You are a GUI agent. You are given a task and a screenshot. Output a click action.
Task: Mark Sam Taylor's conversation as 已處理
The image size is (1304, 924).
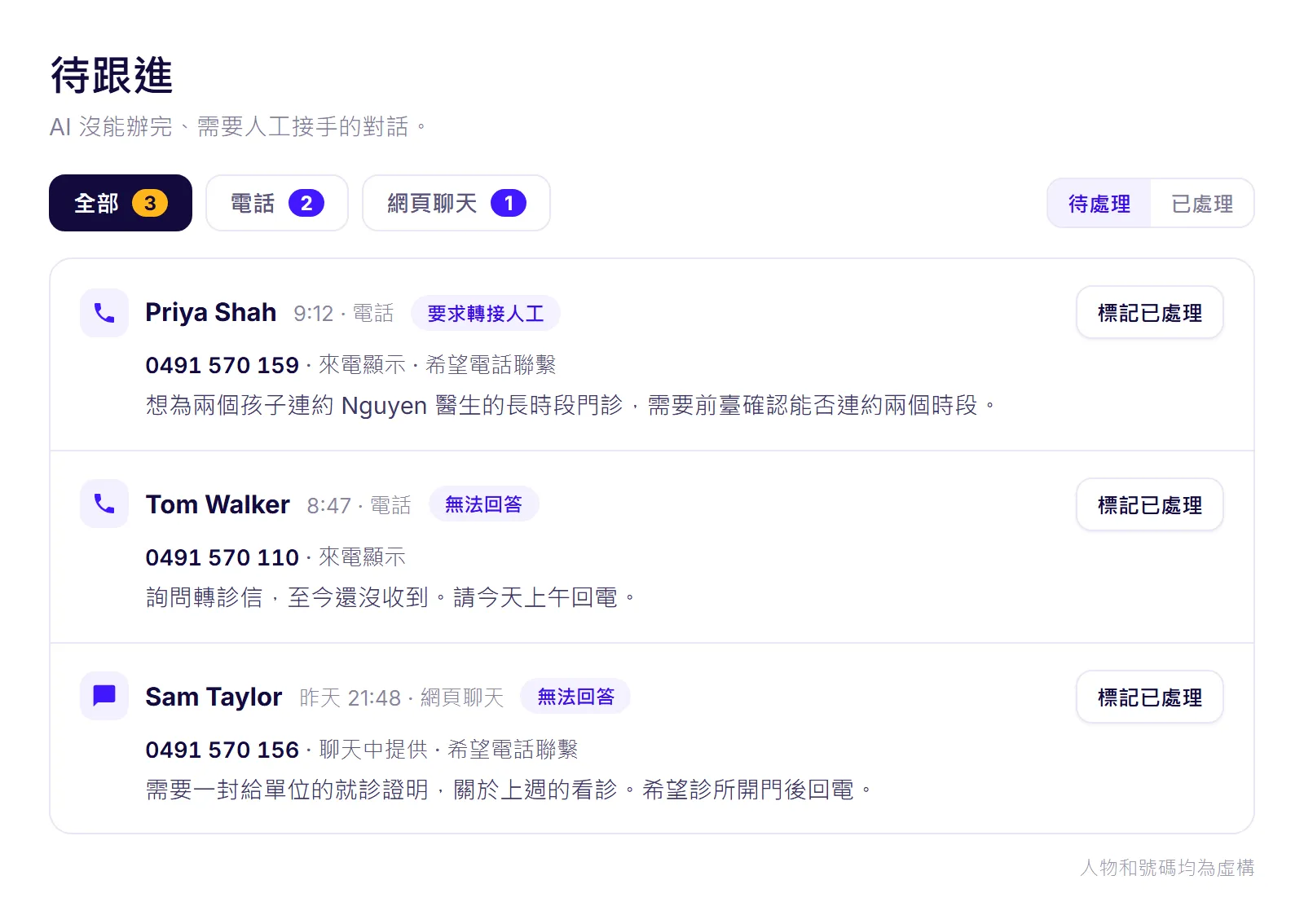tap(1150, 697)
